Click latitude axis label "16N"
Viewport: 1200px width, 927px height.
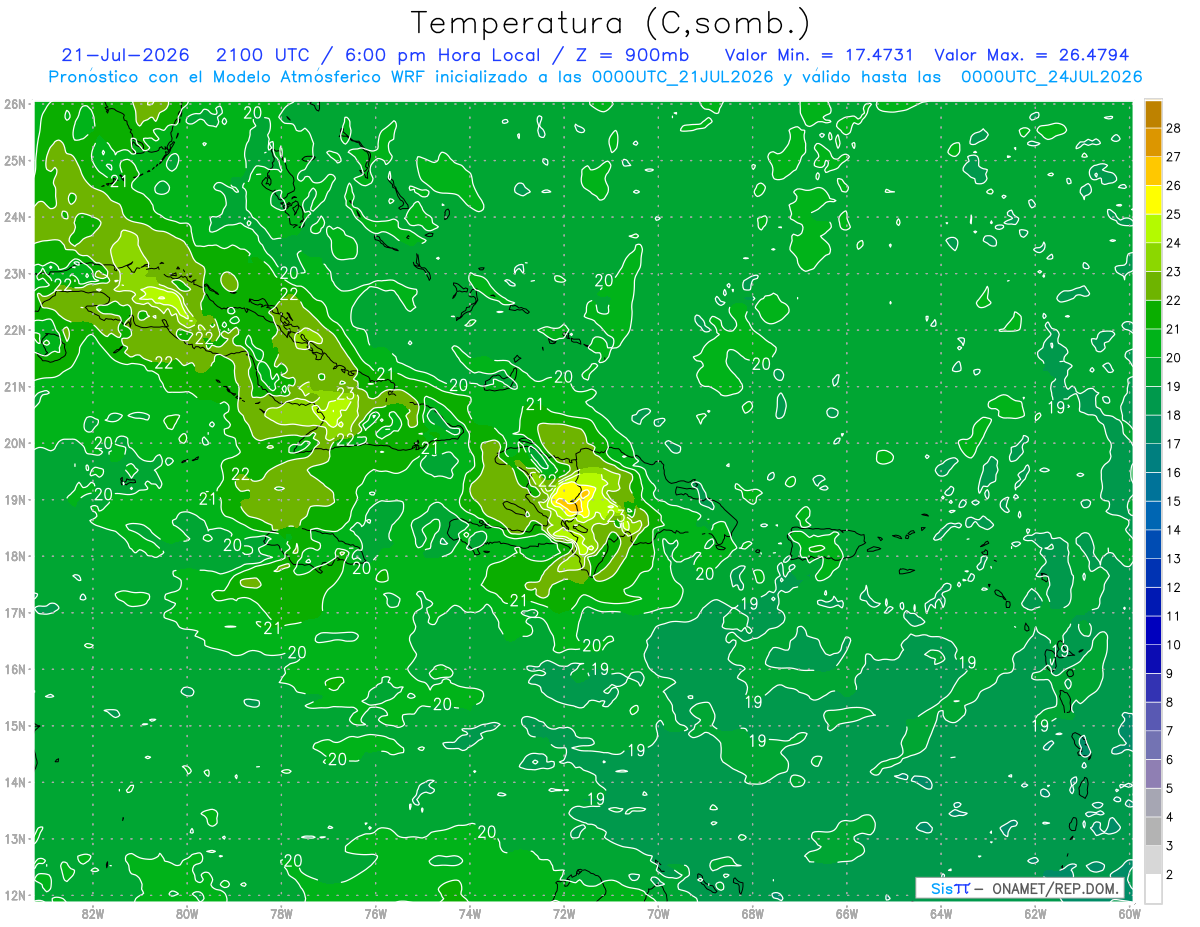pos(14,669)
